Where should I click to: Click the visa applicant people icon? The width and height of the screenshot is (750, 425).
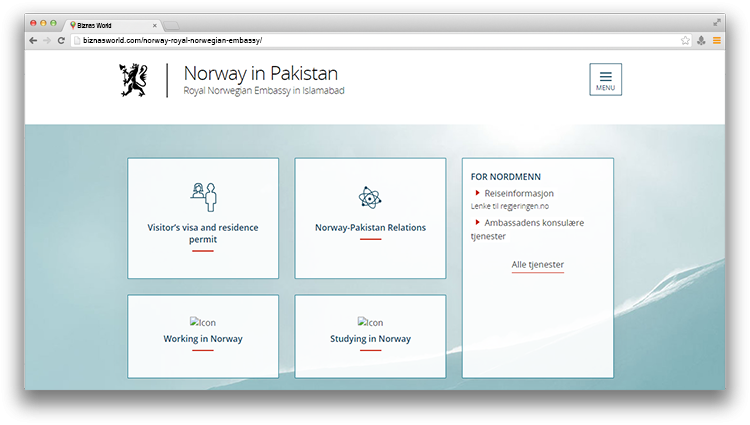tap(203, 196)
